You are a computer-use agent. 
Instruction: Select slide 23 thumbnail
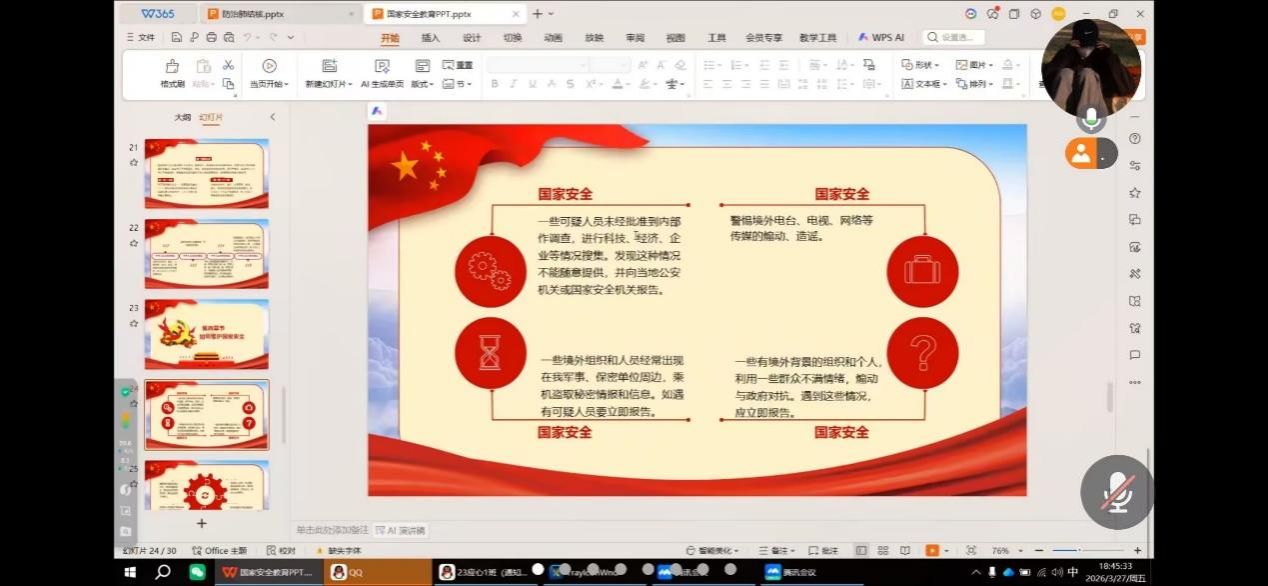207,334
